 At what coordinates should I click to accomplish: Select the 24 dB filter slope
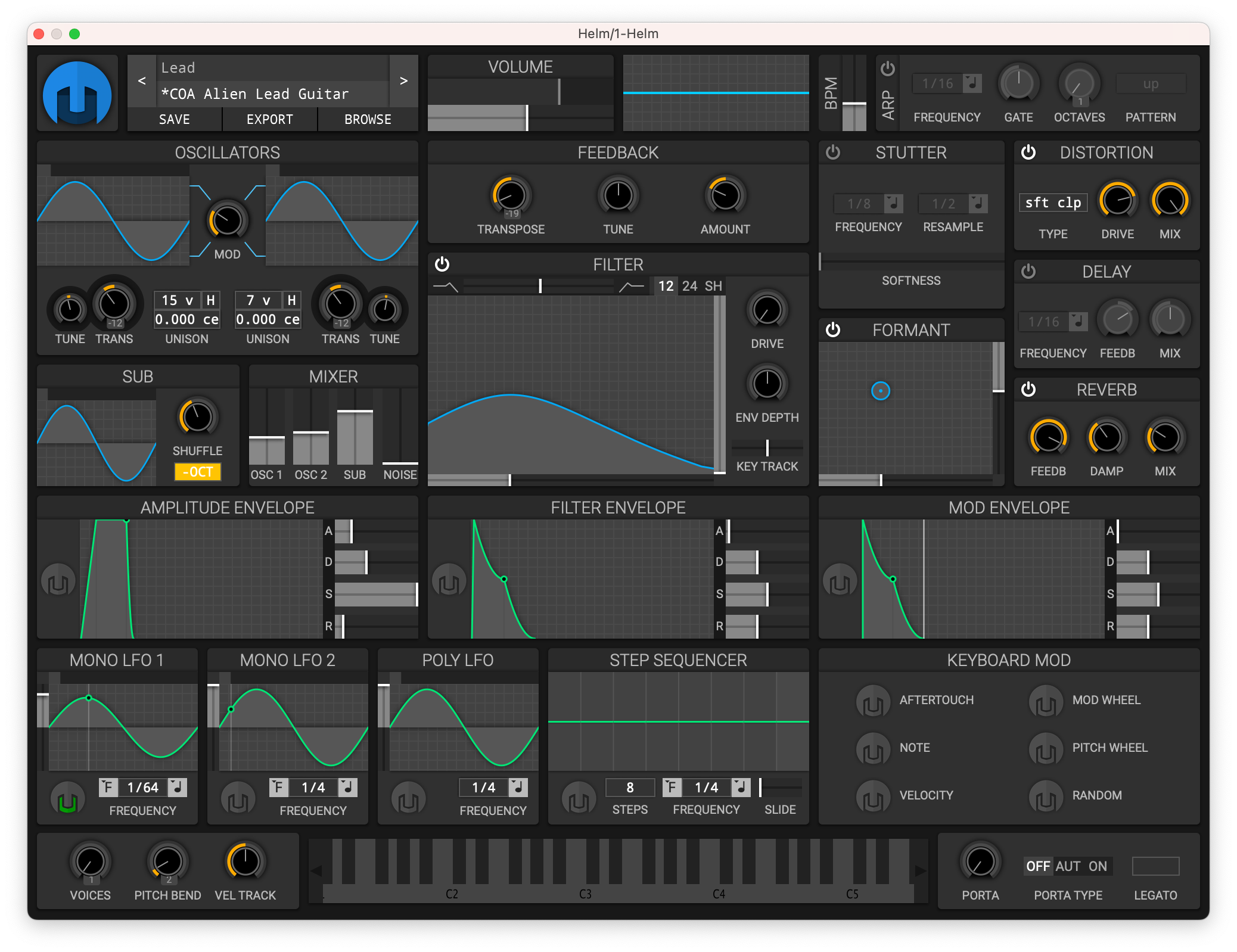click(689, 287)
